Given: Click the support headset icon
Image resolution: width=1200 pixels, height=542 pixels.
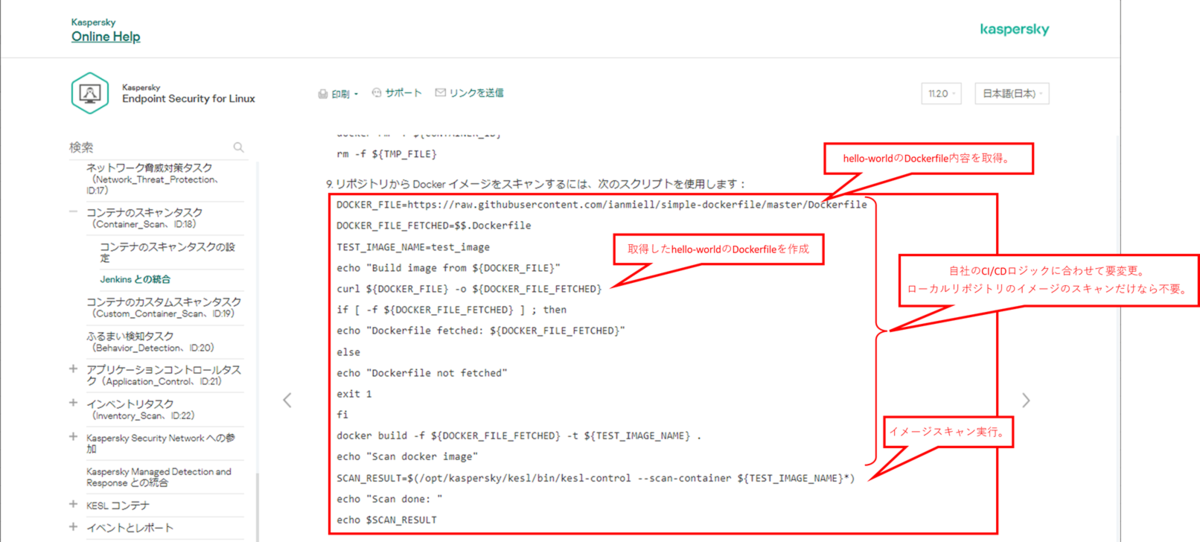Looking at the screenshot, I should tap(377, 93).
